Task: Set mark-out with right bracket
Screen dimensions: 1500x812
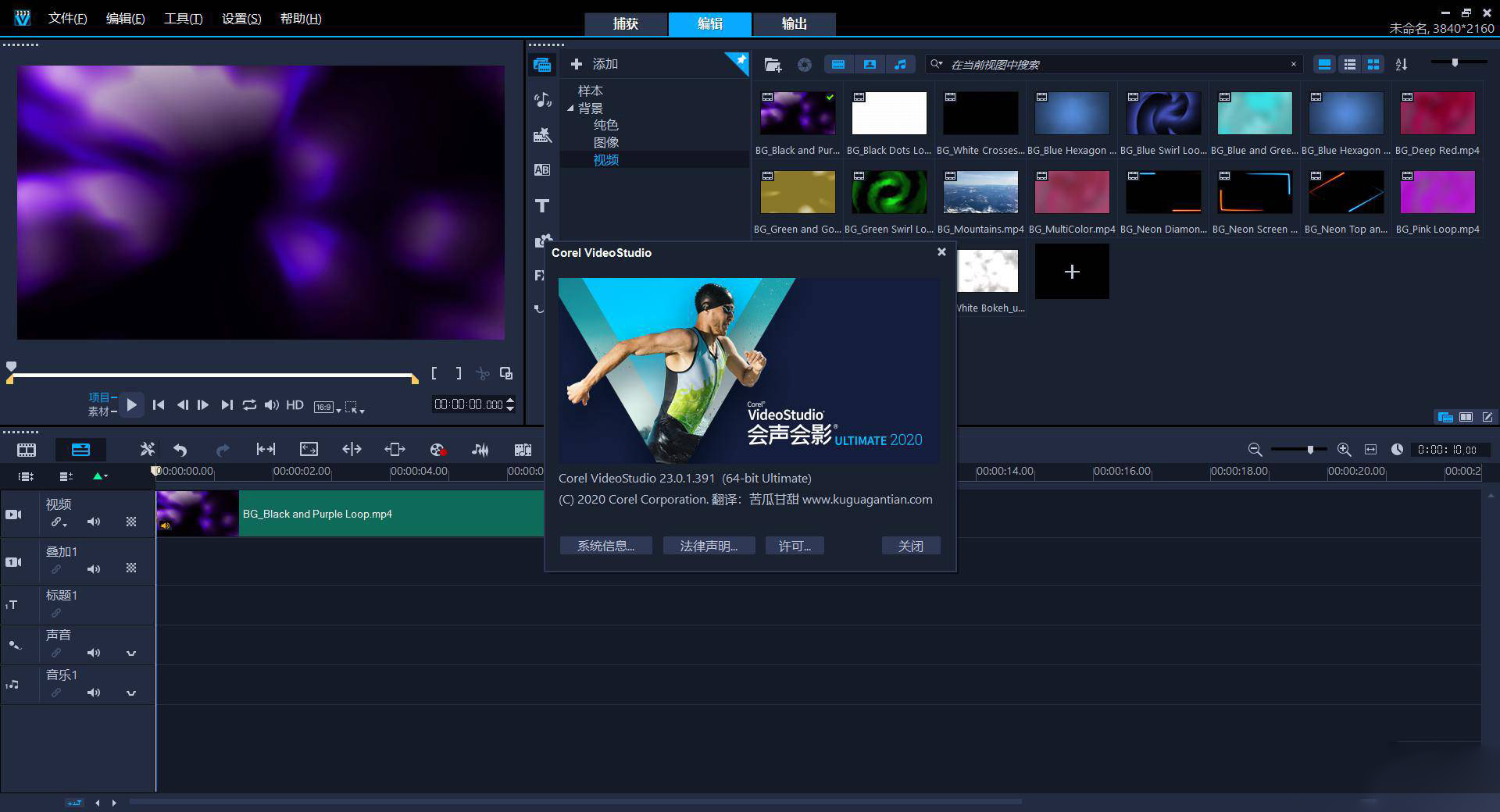Action: pos(459,373)
